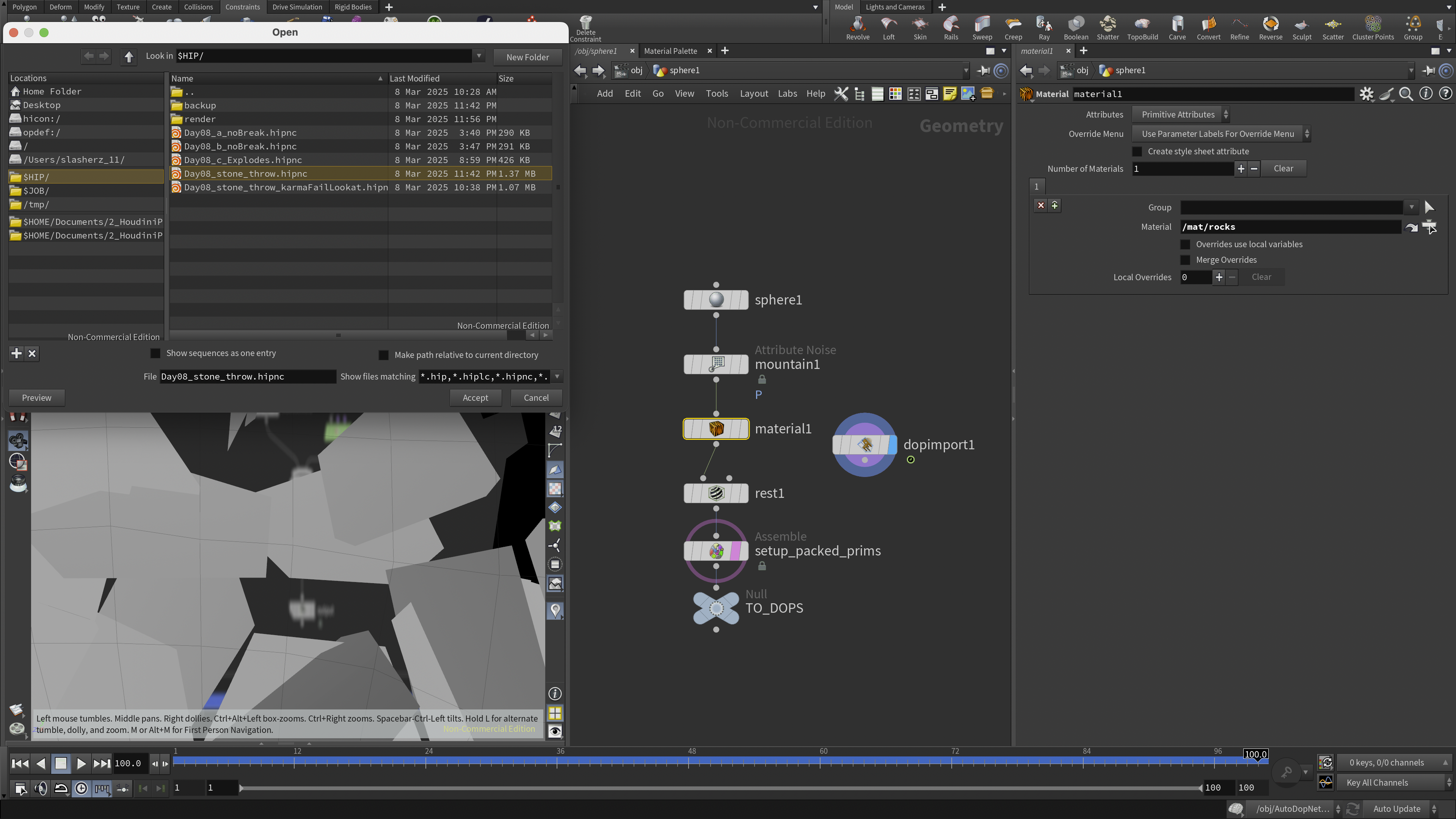Viewport: 1456px width, 819px height.
Task: Click the sticky note icon in network toolbar
Action: (x=950, y=94)
